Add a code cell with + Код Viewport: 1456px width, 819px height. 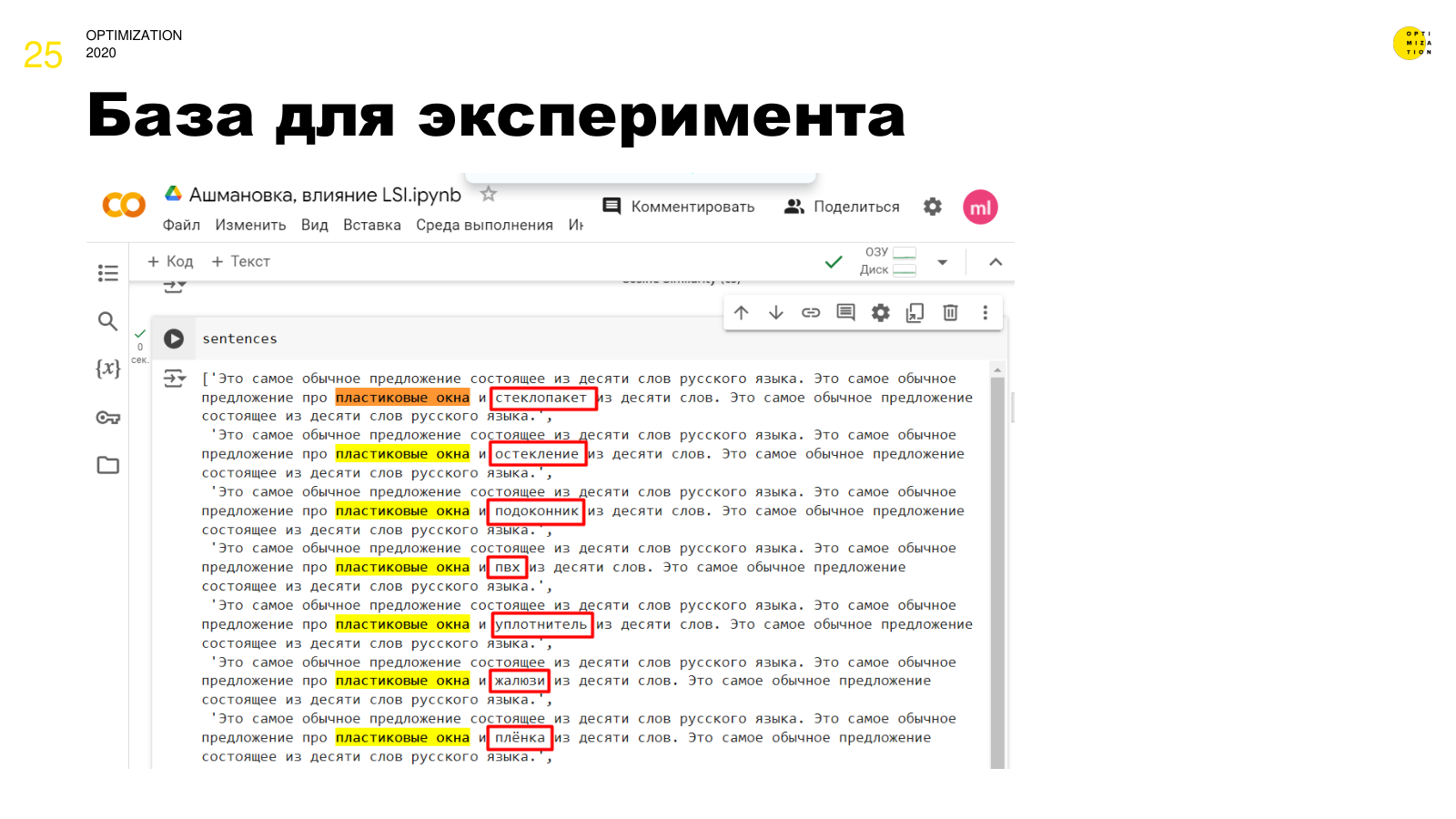click(170, 261)
